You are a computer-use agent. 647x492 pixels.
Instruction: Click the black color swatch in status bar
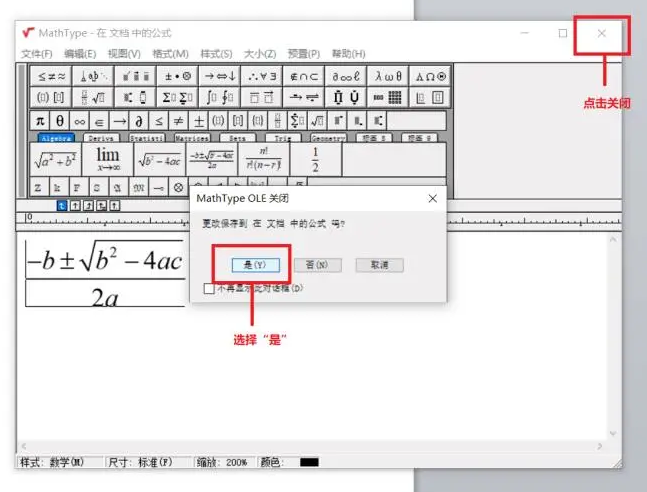pos(309,462)
